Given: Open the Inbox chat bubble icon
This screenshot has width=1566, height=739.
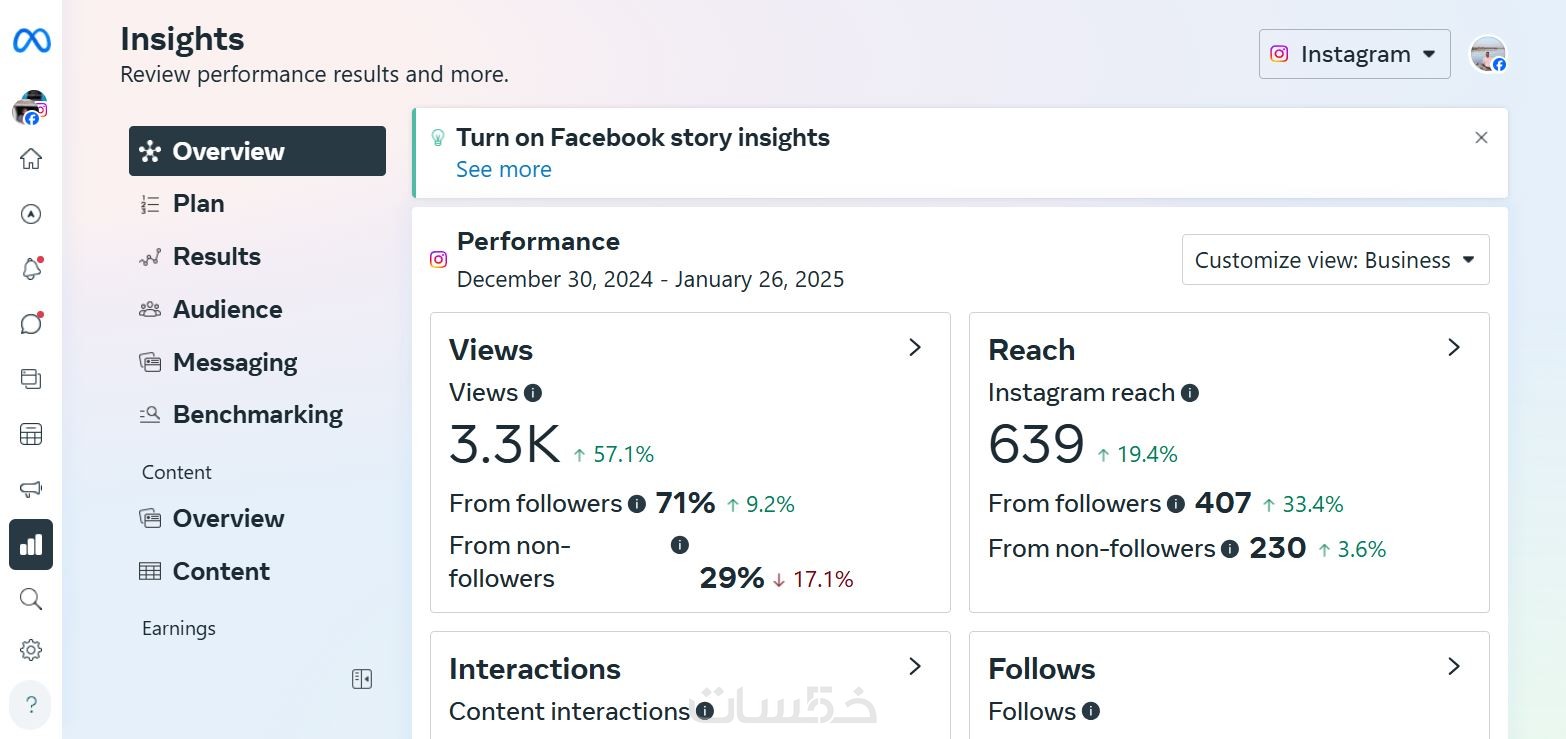Looking at the screenshot, I should click(x=31, y=324).
